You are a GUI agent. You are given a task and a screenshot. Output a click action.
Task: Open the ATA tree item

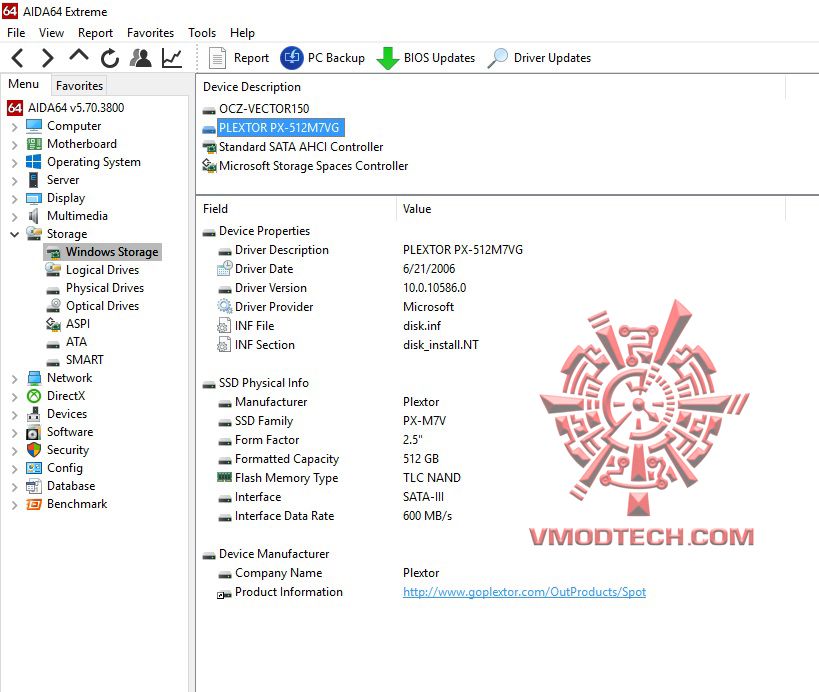click(x=76, y=342)
